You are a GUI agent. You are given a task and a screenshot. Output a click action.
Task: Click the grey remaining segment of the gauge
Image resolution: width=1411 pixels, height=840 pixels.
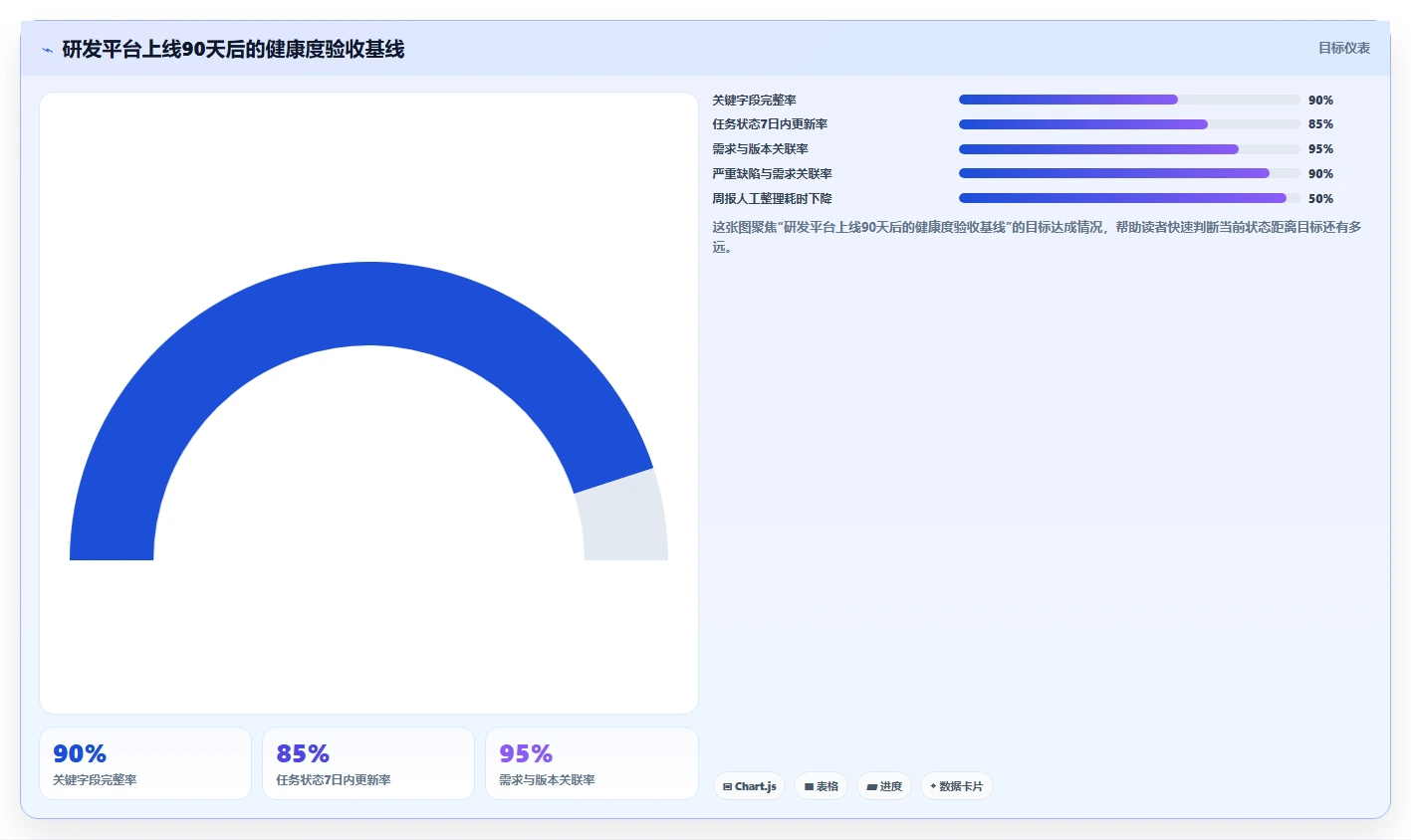623,518
